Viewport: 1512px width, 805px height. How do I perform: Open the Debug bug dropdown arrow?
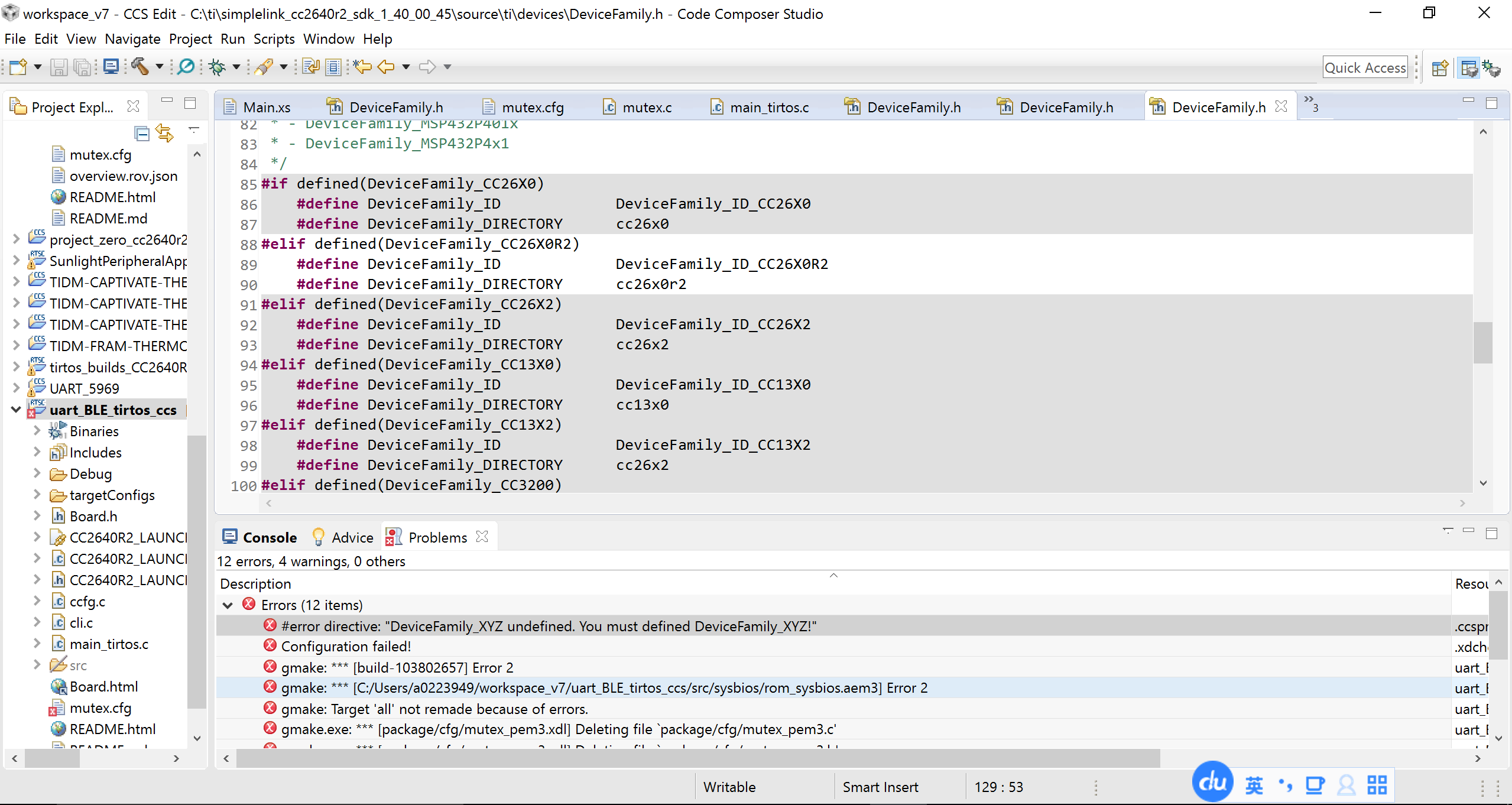coord(236,67)
